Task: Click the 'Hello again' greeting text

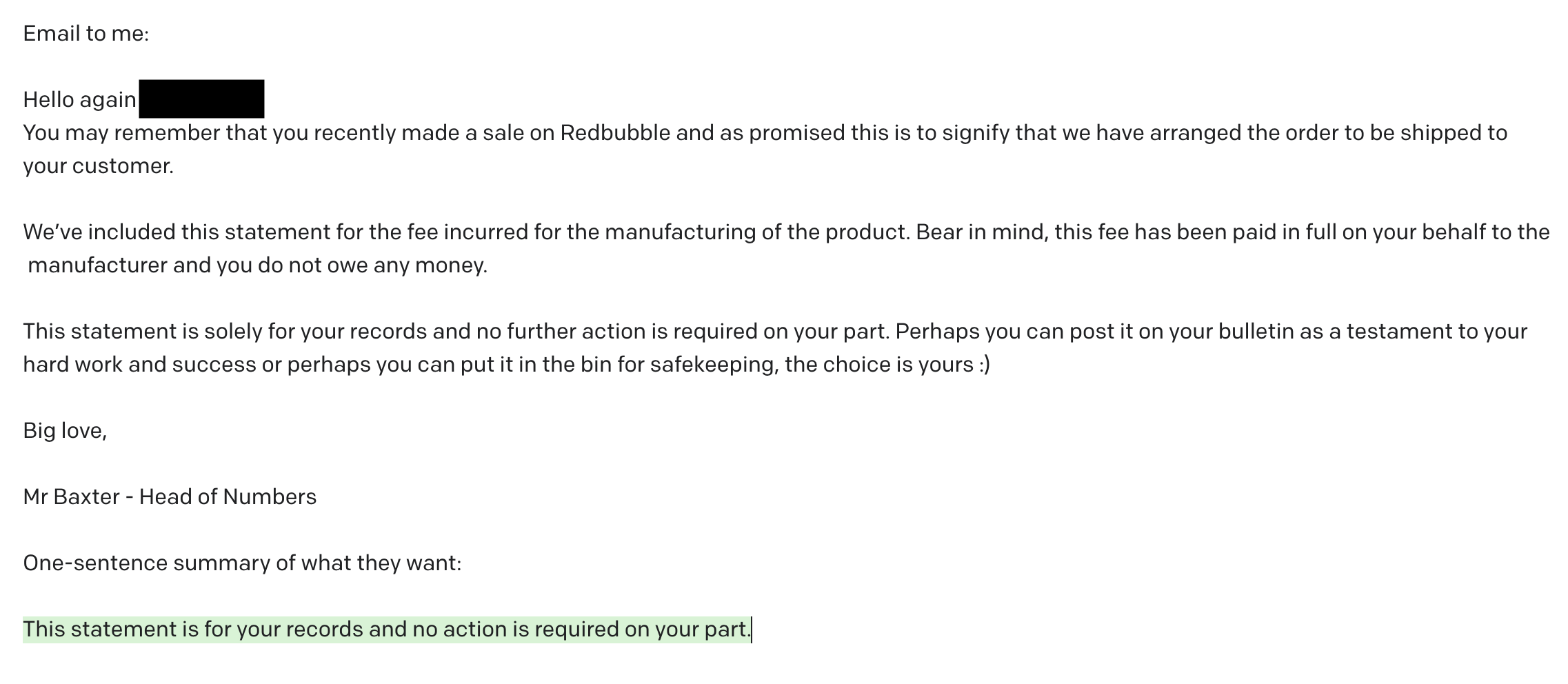Action: pyautogui.click(x=79, y=100)
